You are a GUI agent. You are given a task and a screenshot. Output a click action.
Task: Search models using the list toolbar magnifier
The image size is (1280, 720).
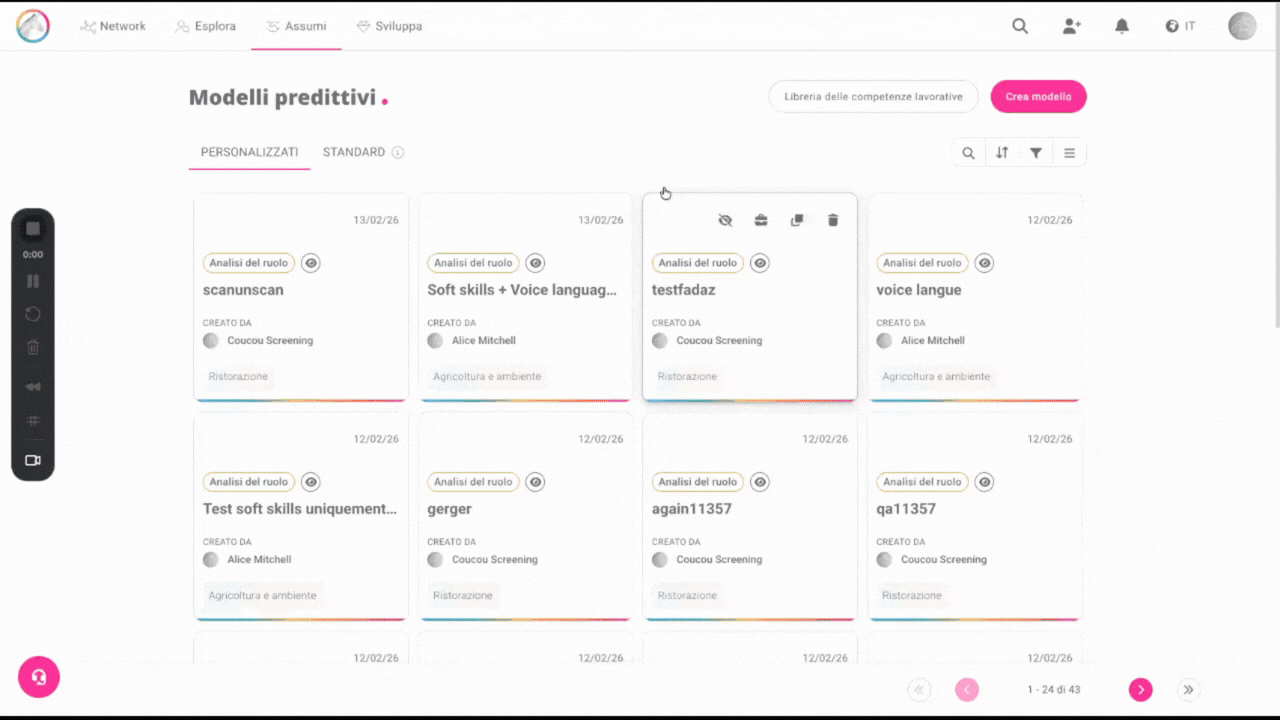tap(968, 153)
